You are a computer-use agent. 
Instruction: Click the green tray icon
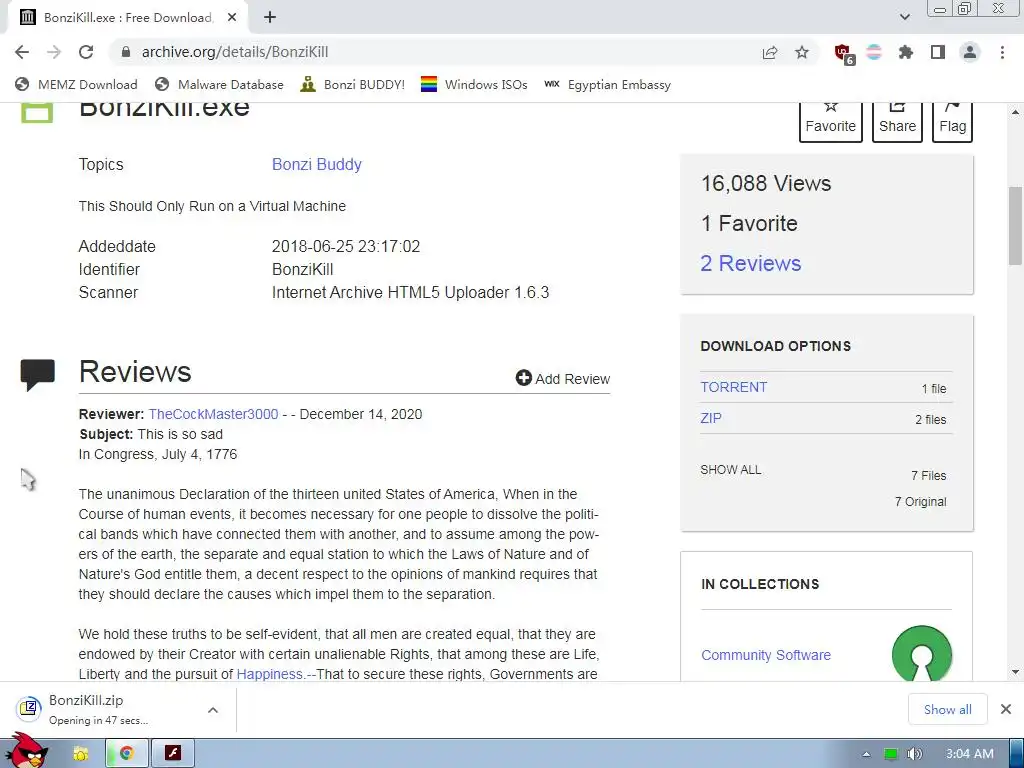click(890, 754)
